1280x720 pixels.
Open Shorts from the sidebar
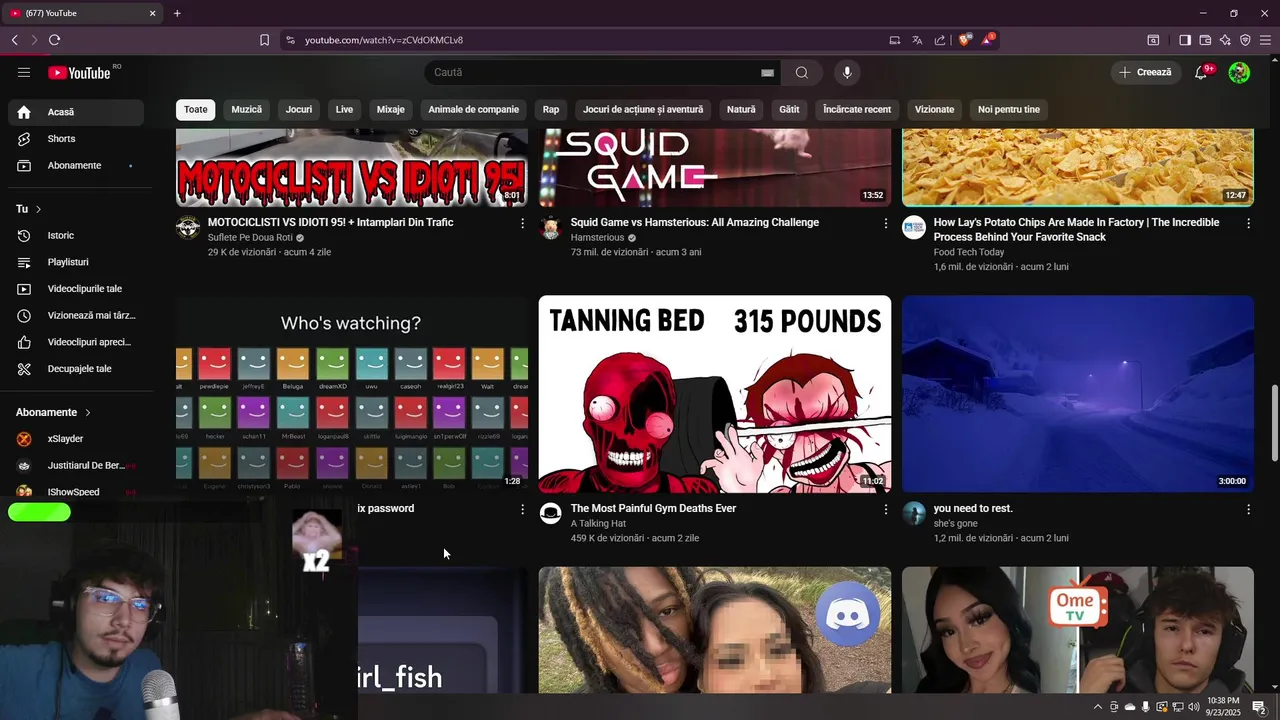pyautogui.click(x=76, y=139)
